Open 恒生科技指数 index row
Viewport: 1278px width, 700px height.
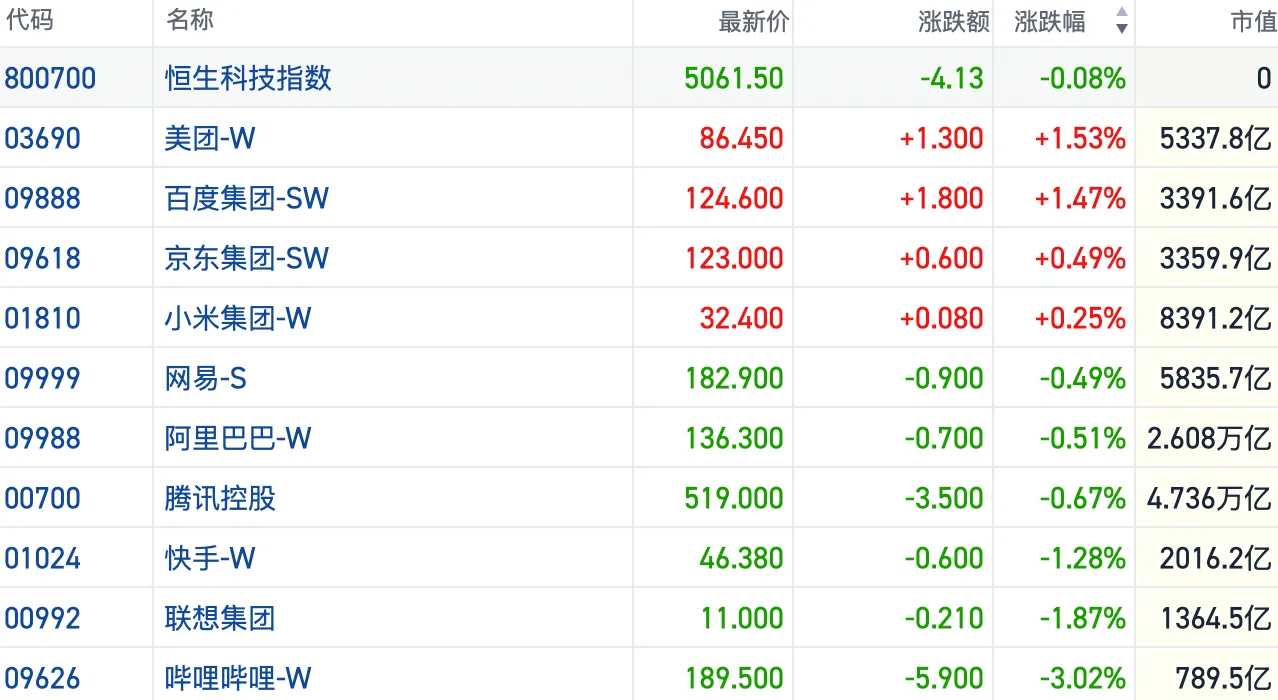pyautogui.click(x=248, y=78)
